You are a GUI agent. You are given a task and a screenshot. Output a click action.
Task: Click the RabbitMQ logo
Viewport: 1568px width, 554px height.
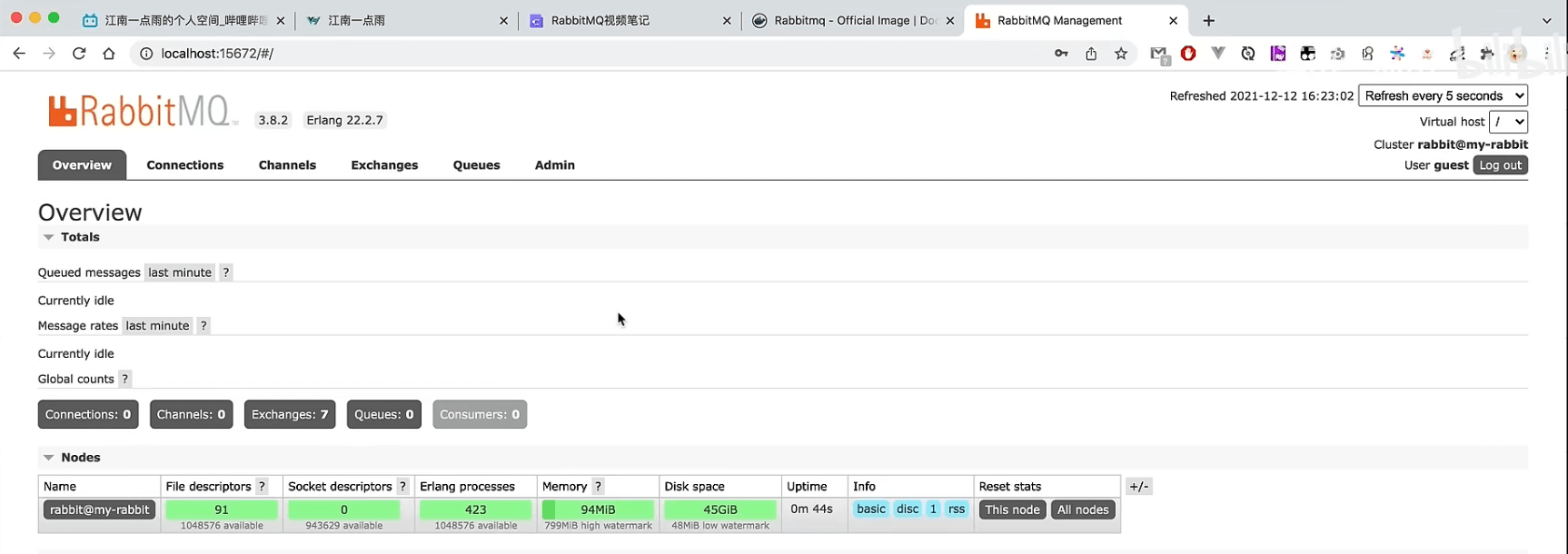[142, 112]
